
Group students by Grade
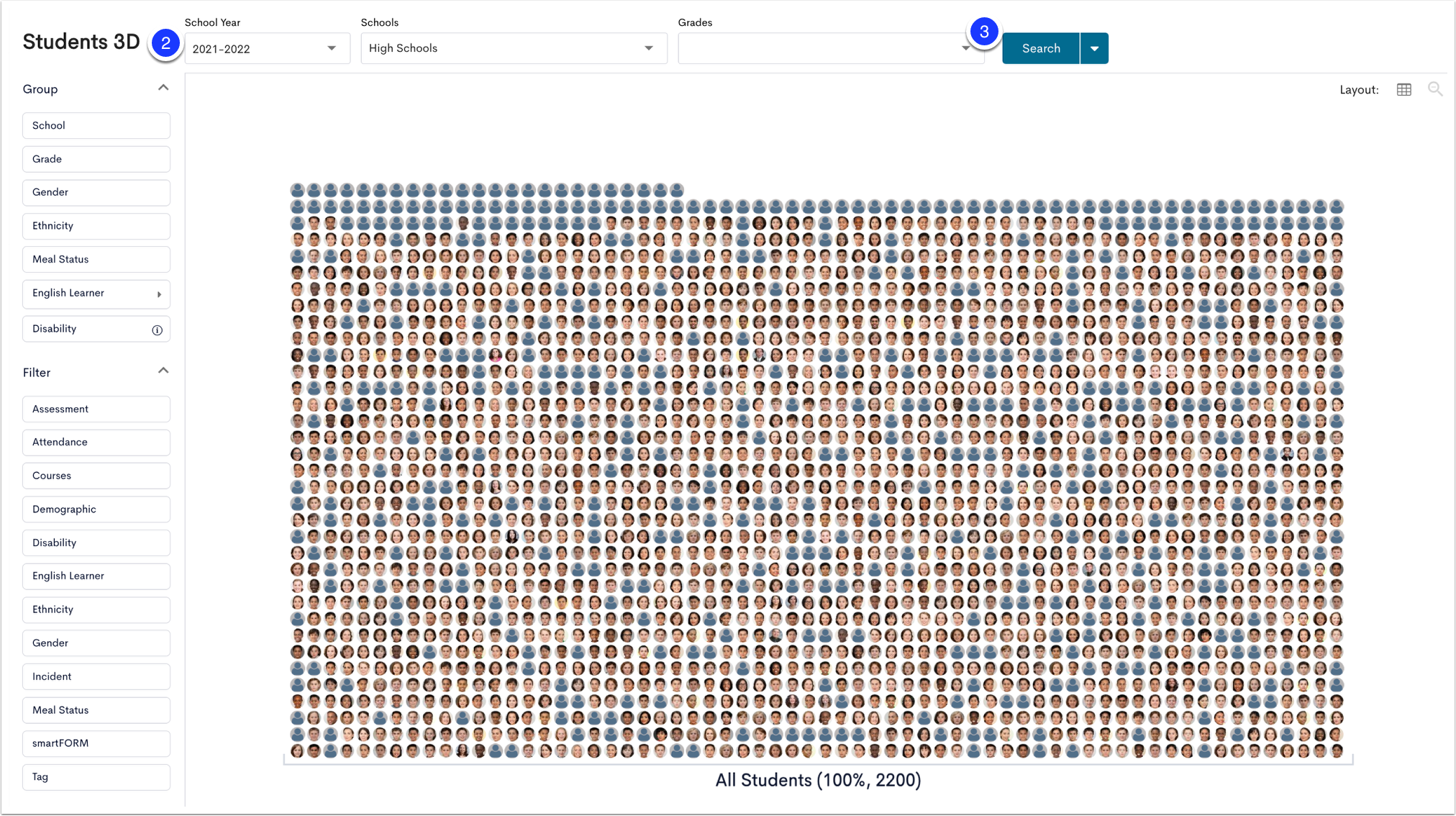point(96,159)
